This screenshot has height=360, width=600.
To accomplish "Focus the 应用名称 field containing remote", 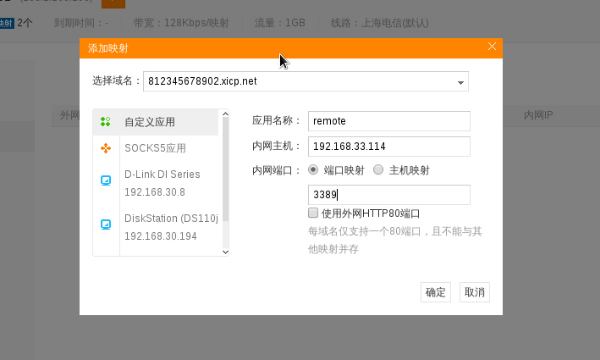I will 389,121.
